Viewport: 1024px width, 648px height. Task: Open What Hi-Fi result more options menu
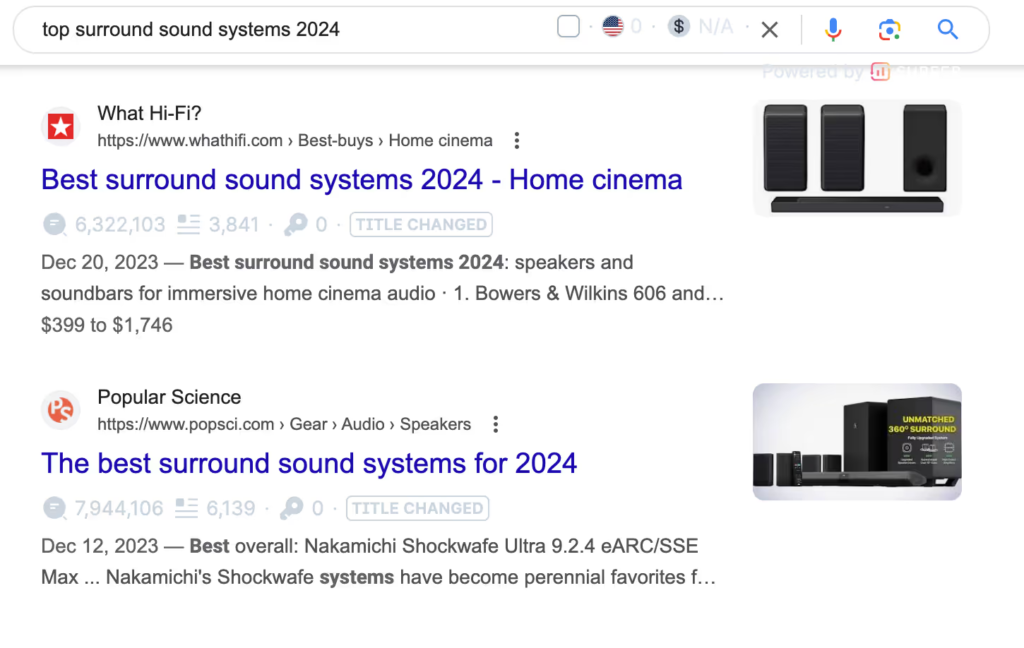[x=517, y=140]
